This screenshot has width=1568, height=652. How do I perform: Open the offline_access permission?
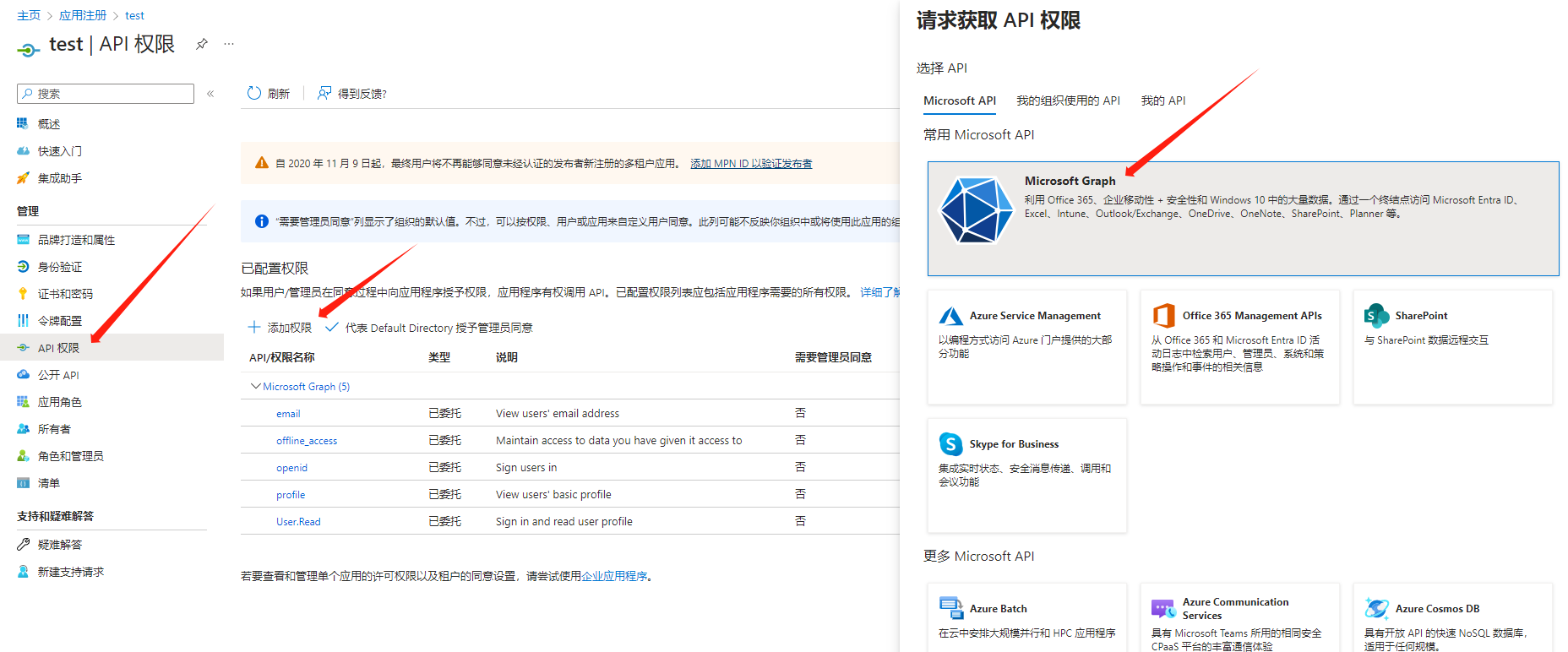click(307, 441)
